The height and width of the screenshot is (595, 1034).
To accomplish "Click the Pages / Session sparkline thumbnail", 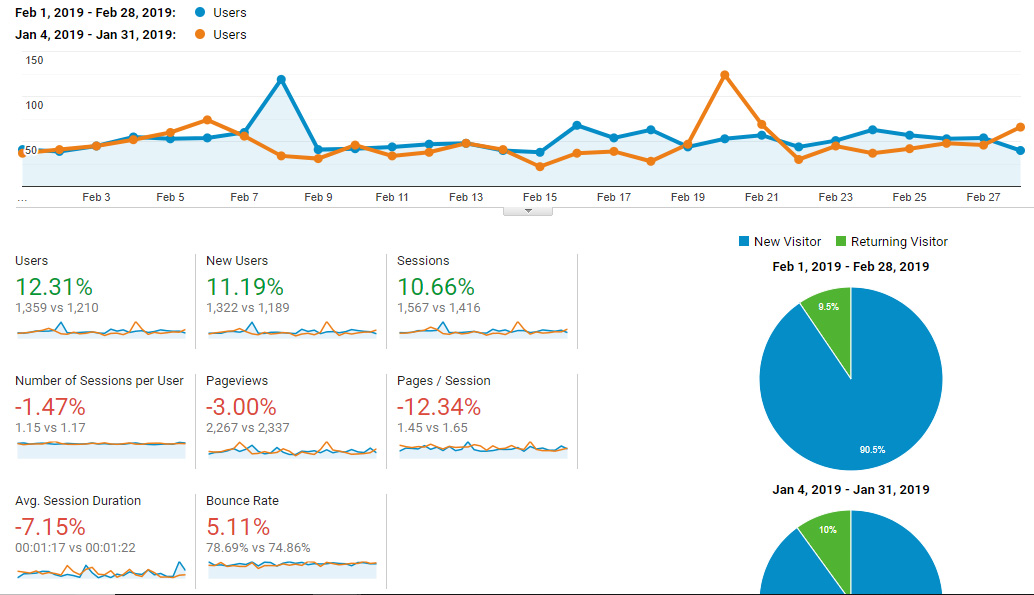I will pos(483,449).
